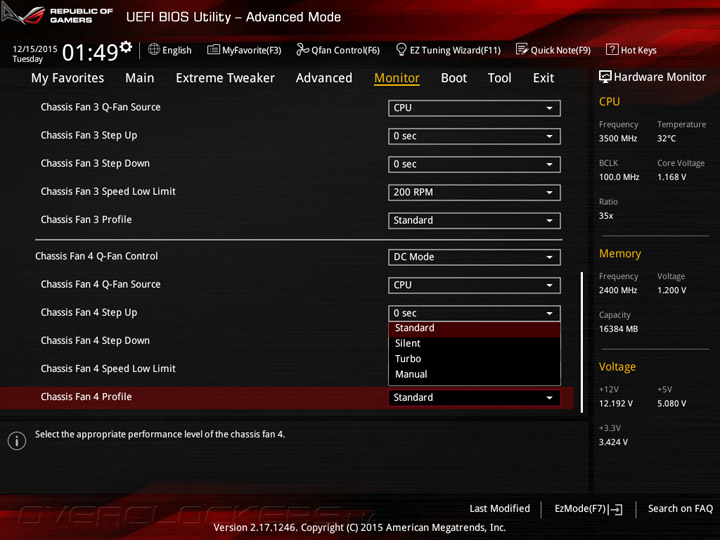
Task: Click the Qfan Control fan icon
Action: click(x=302, y=49)
